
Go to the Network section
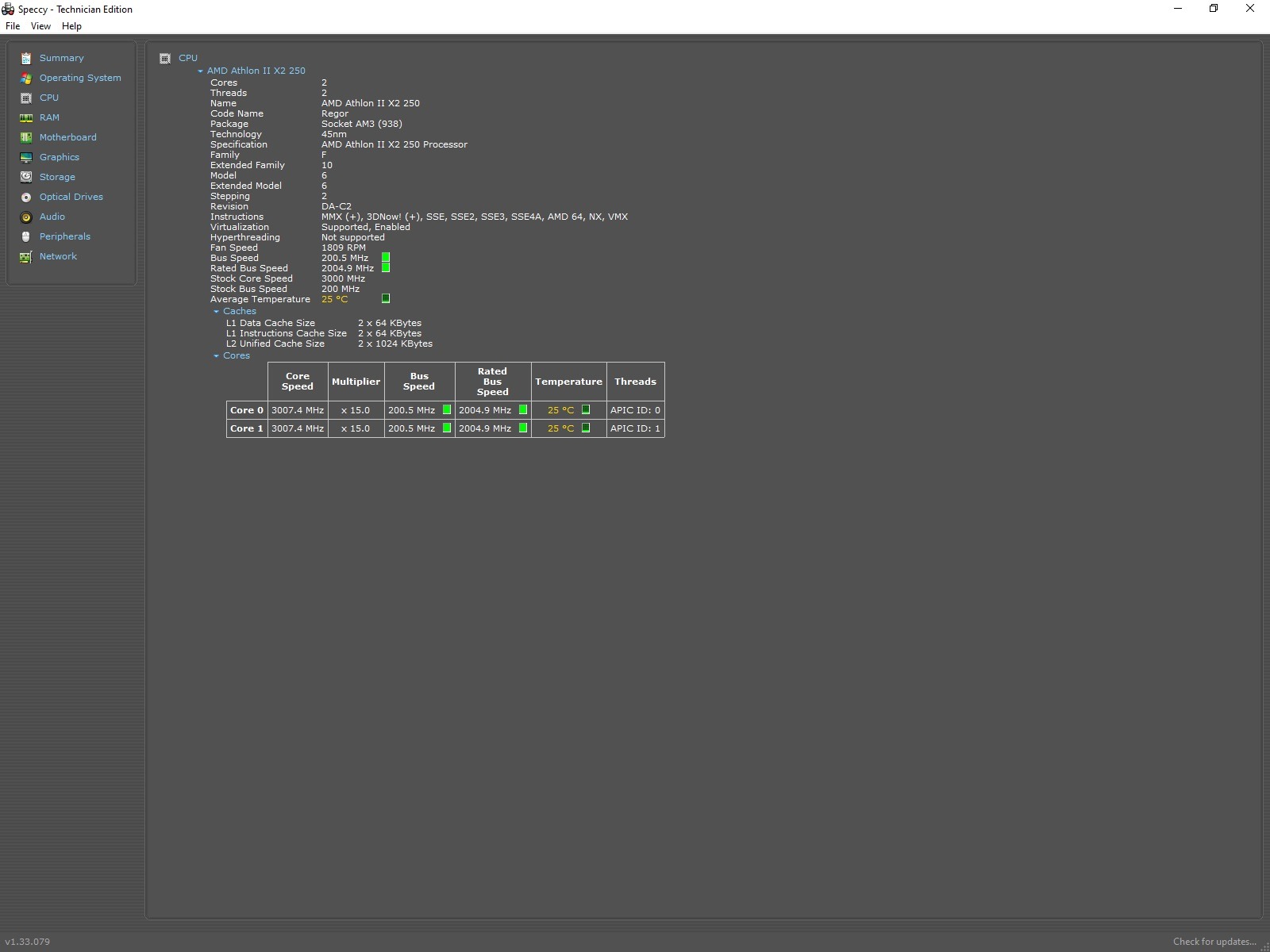click(58, 256)
